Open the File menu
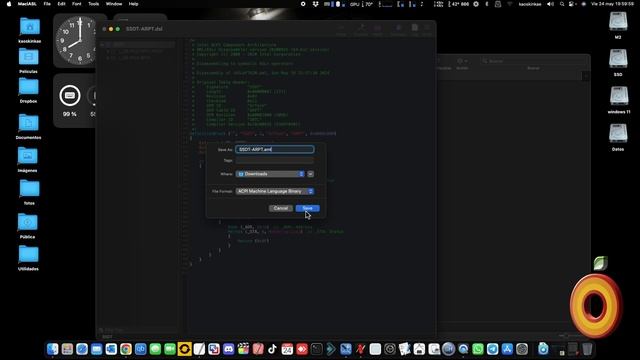This screenshot has height=360, width=640. [47, 4]
